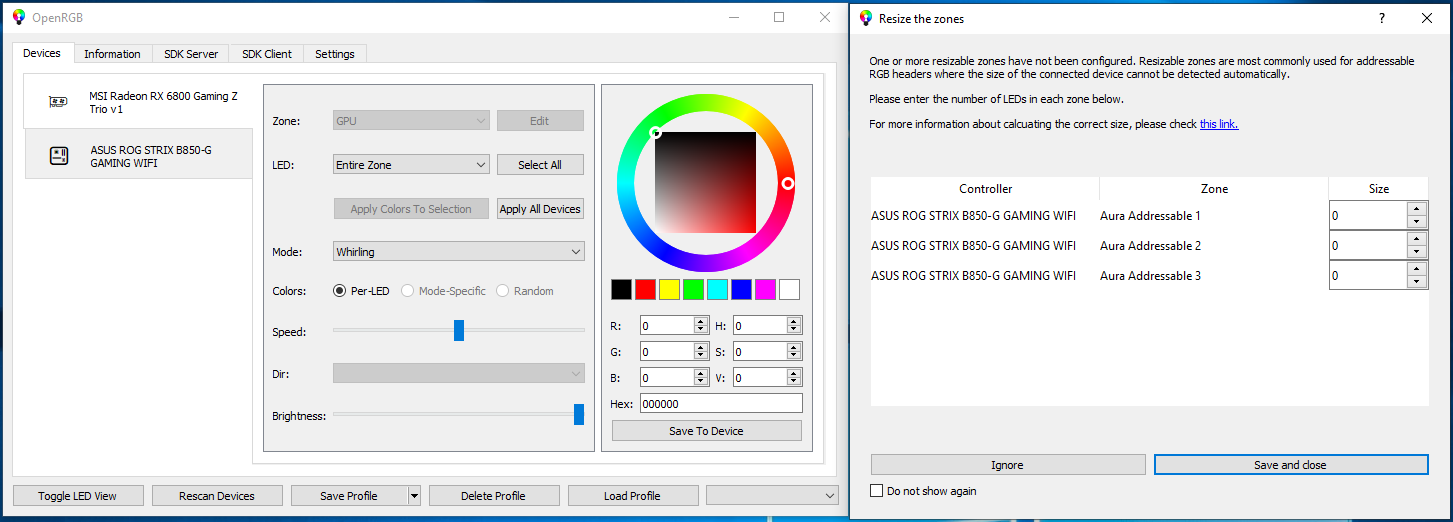Increase the Aura Addressable 2 size with the up arrow
Screen dimensions: 1453x522
(x=1416, y=239)
